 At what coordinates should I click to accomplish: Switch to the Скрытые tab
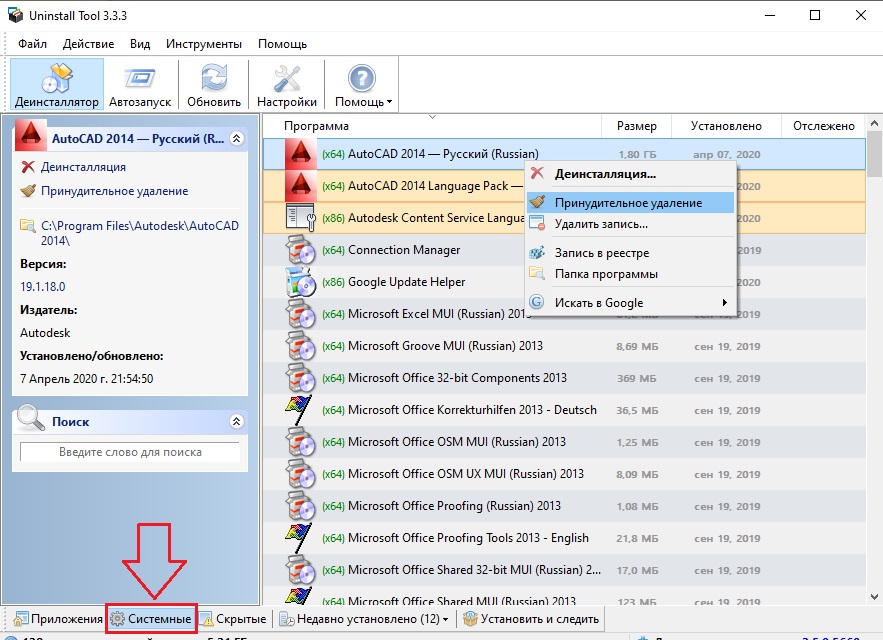pos(233,620)
